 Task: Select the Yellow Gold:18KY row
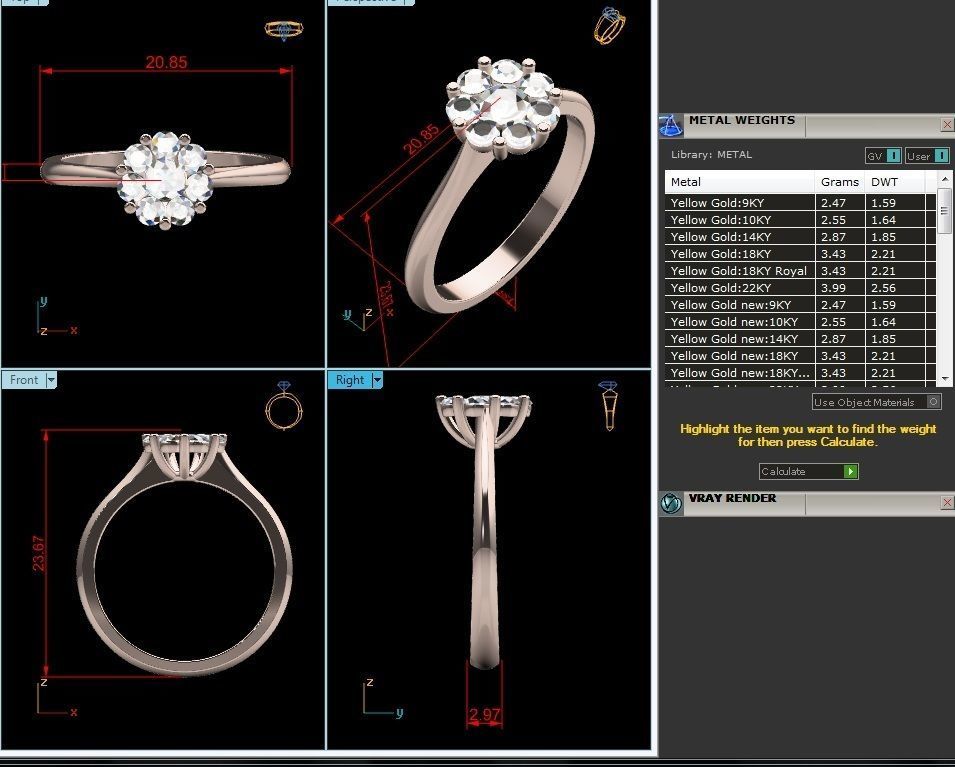(x=800, y=254)
